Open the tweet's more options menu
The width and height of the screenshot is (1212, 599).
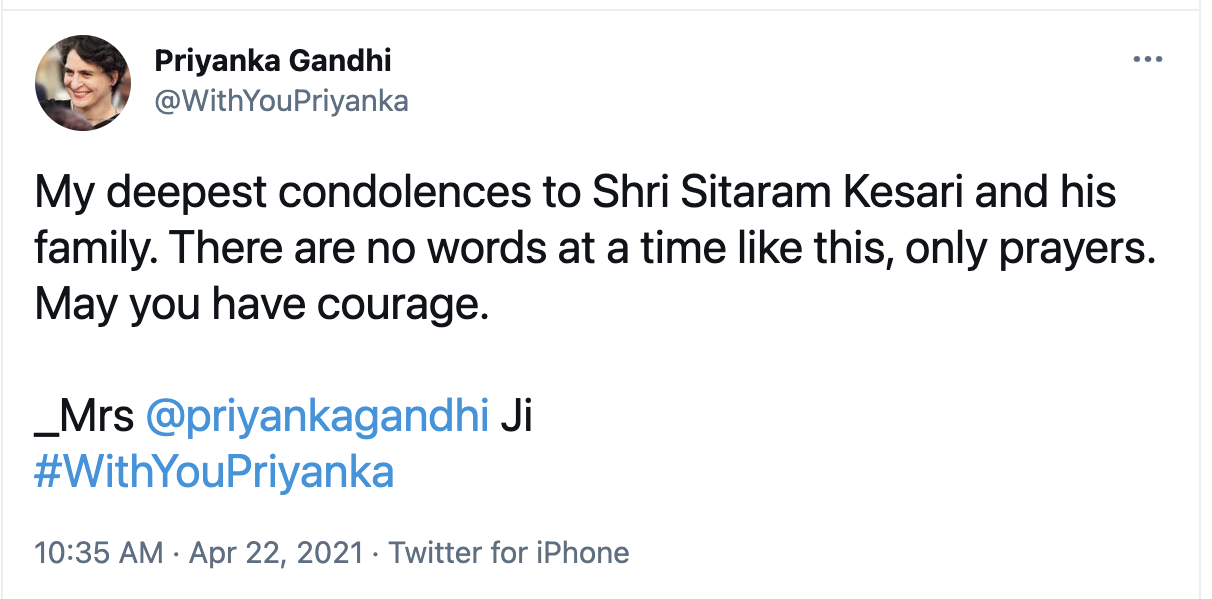pyautogui.click(x=1146, y=60)
